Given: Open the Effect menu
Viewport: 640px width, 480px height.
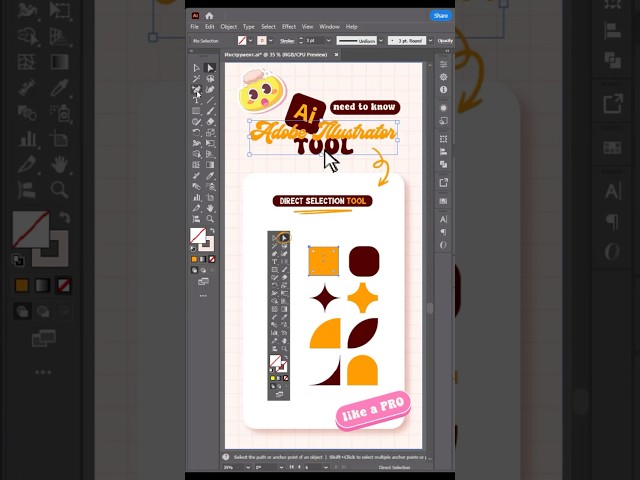Looking at the screenshot, I should tap(289, 27).
